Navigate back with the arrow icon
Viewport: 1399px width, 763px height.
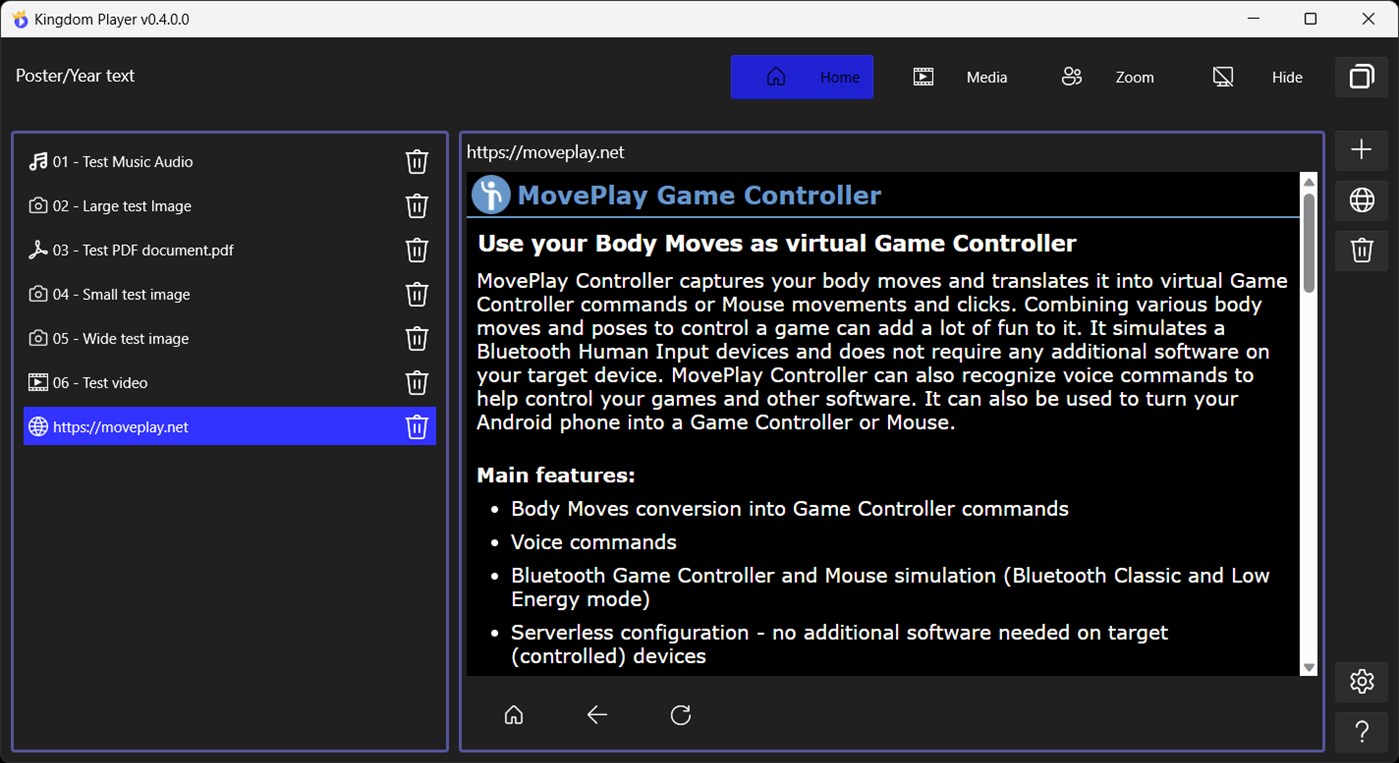pyautogui.click(x=597, y=715)
